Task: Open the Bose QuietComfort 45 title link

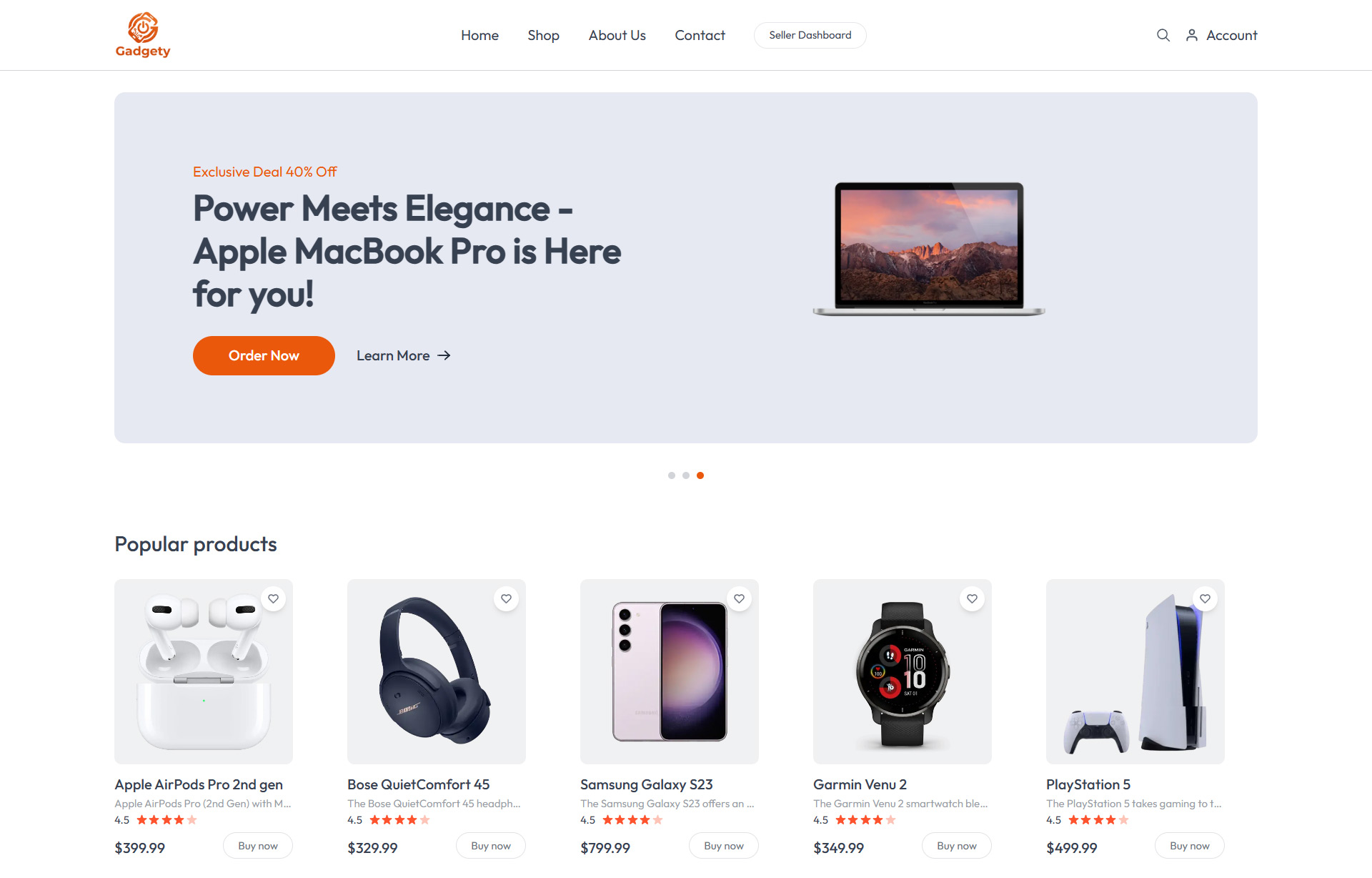Action: click(x=419, y=784)
